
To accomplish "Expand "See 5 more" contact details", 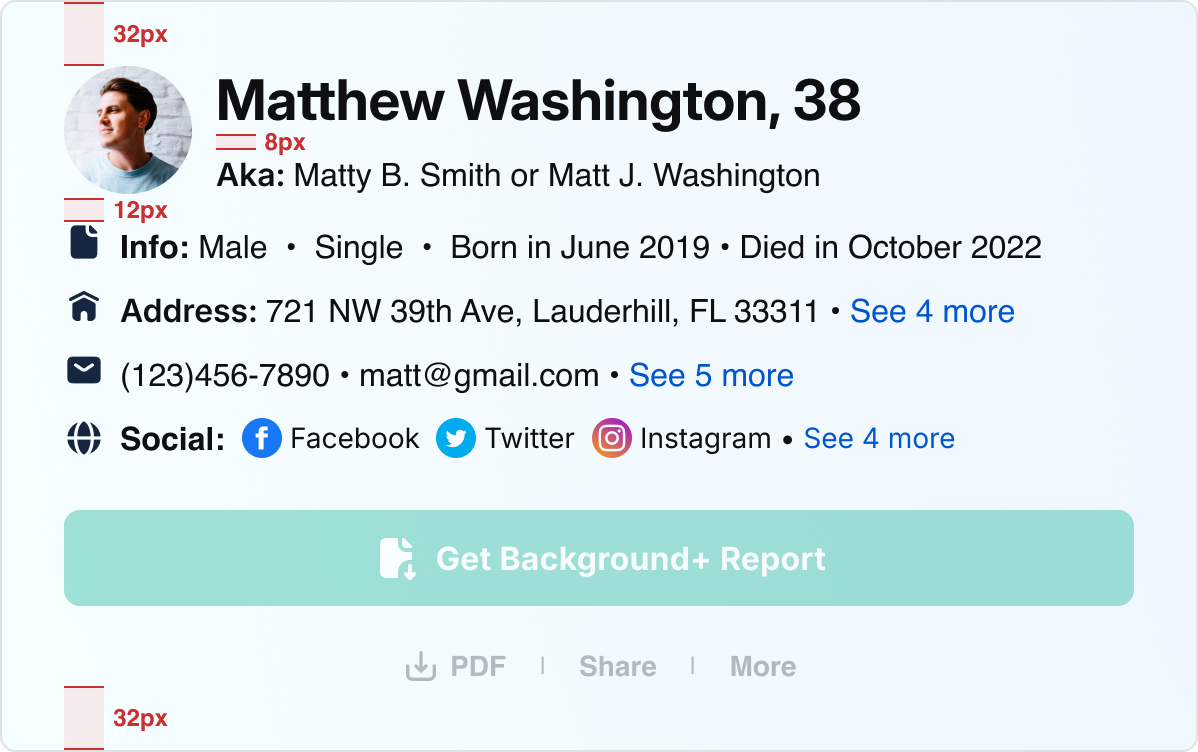I will tap(711, 376).
